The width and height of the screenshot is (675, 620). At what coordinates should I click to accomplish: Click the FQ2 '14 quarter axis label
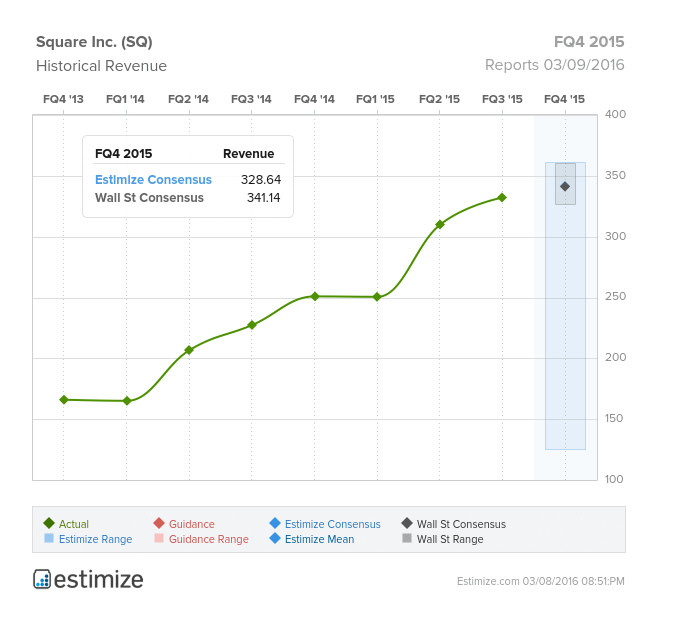[x=188, y=99]
